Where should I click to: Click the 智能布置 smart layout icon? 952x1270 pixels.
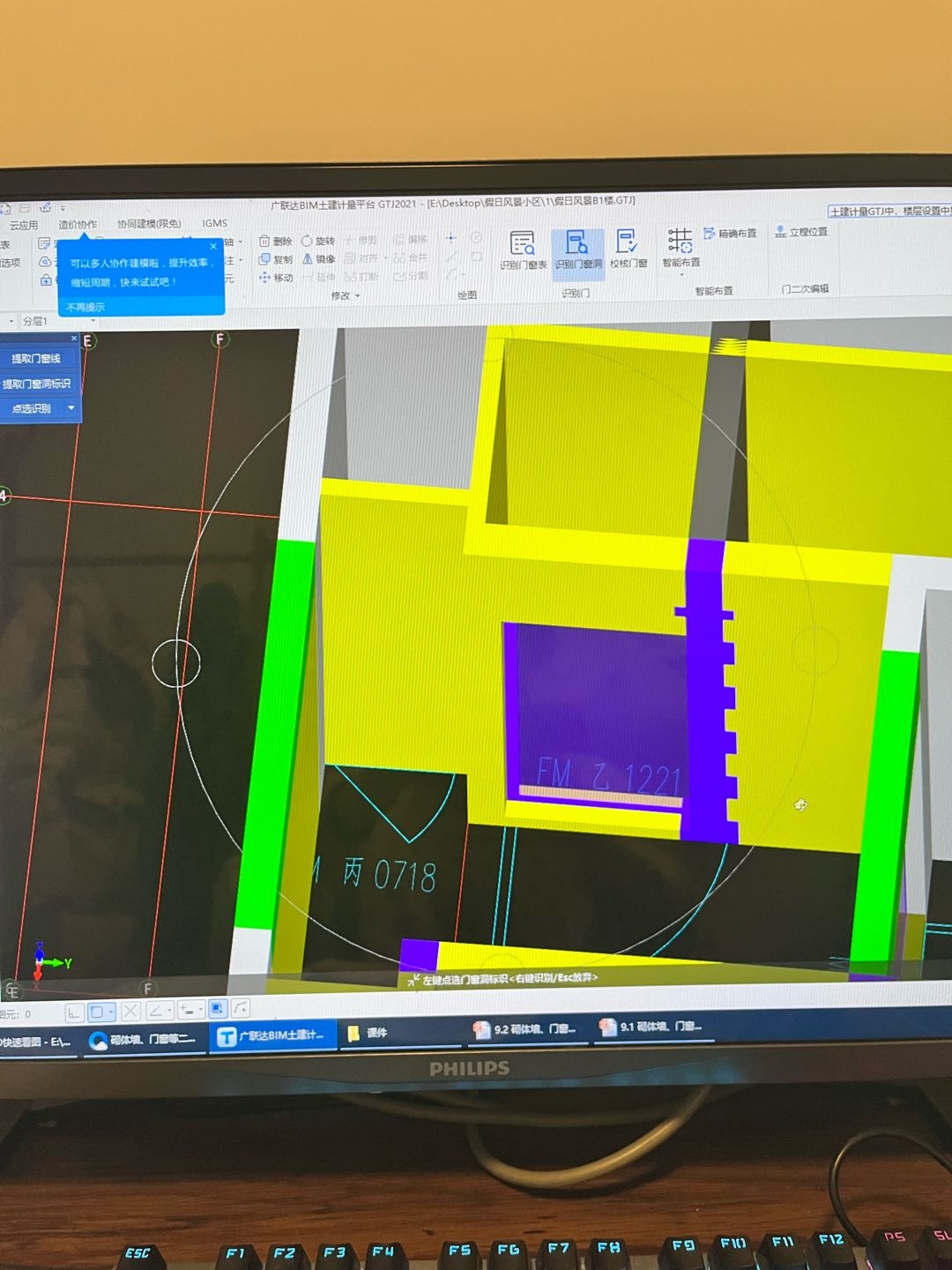(x=681, y=248)
